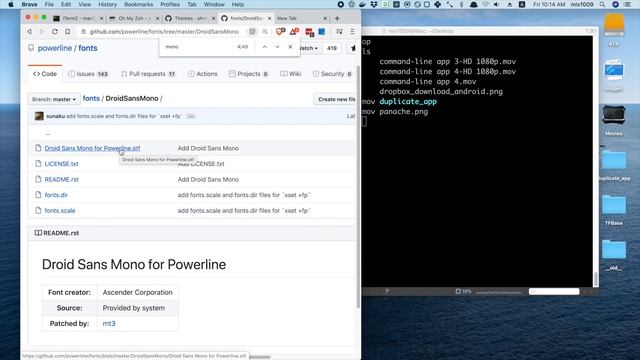The width and height of the screenshot is (640, 360).
Task: Click the parent directory '..' link
Action: pyautogui.click(x=48, y=133)
